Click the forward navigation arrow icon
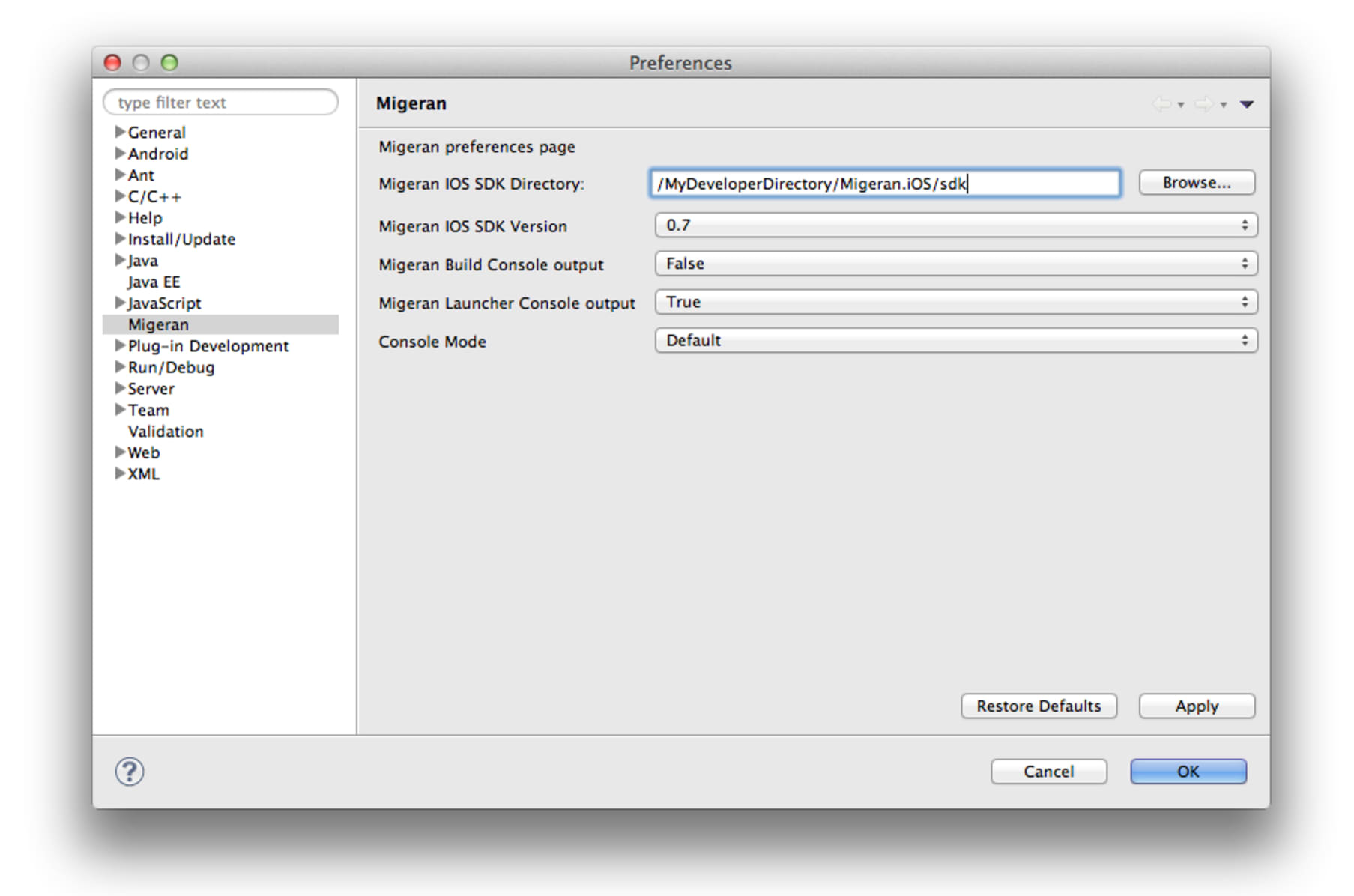This screenshot has height=896, width=1354. click(1203, 104)
